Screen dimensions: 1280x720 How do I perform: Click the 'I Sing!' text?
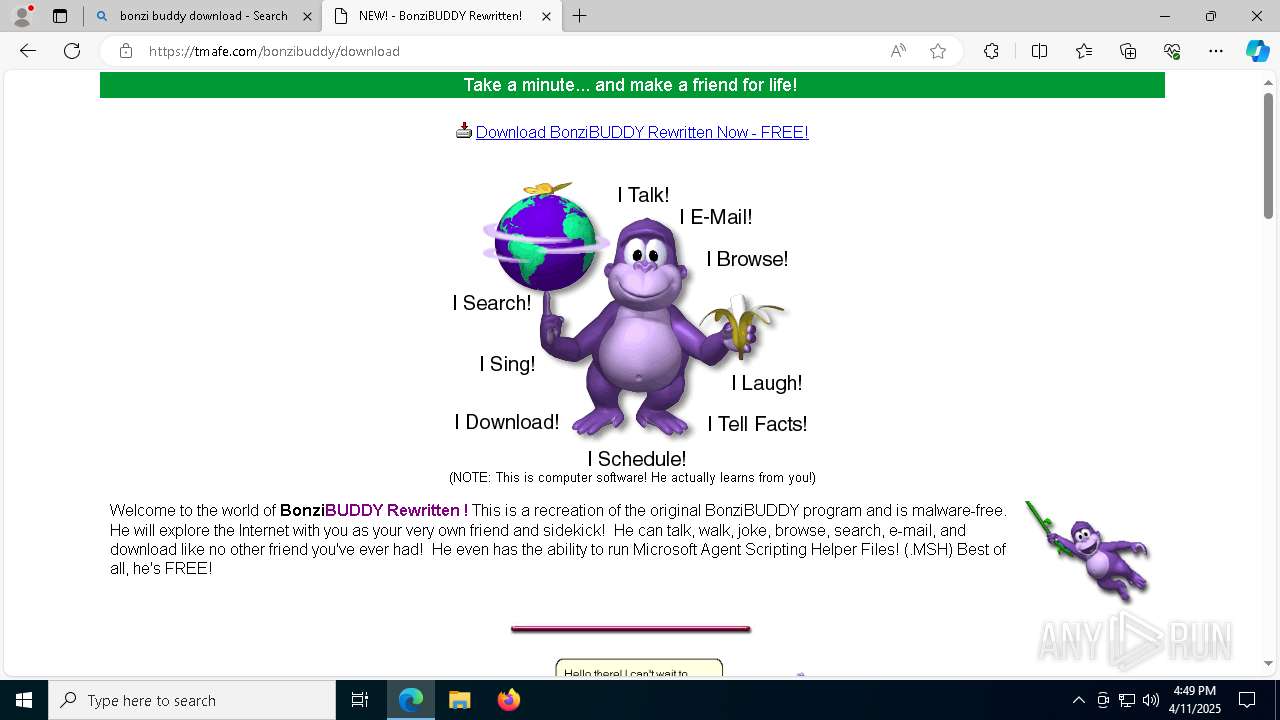507,364
